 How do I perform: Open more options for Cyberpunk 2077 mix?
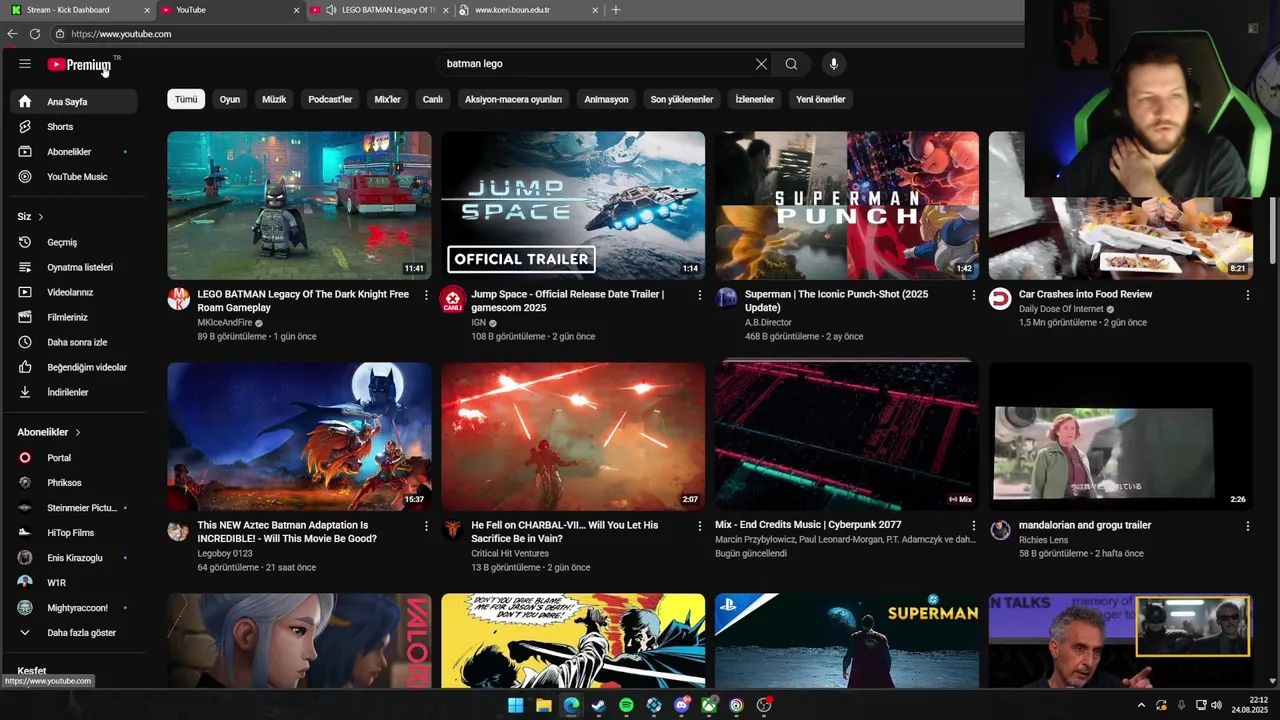(x=973, y=526)
